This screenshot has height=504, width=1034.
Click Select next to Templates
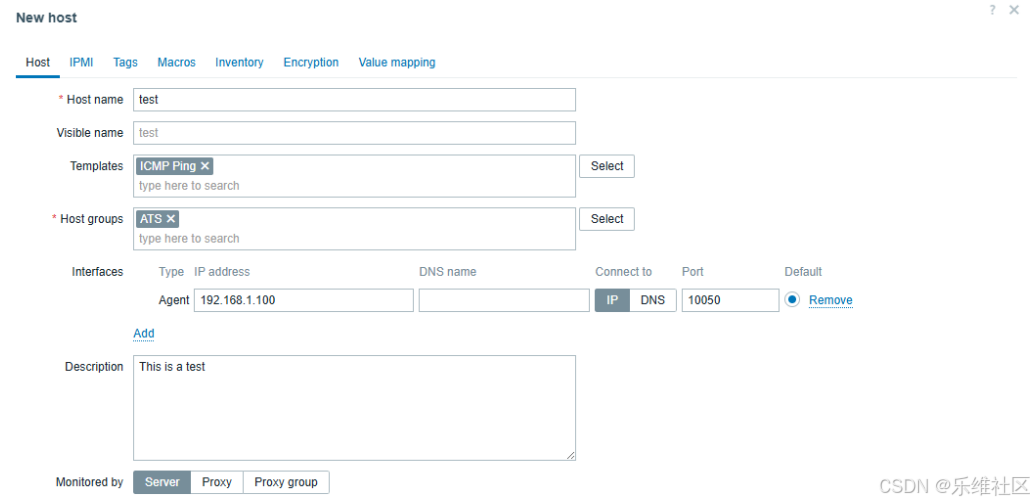[607, 166]
